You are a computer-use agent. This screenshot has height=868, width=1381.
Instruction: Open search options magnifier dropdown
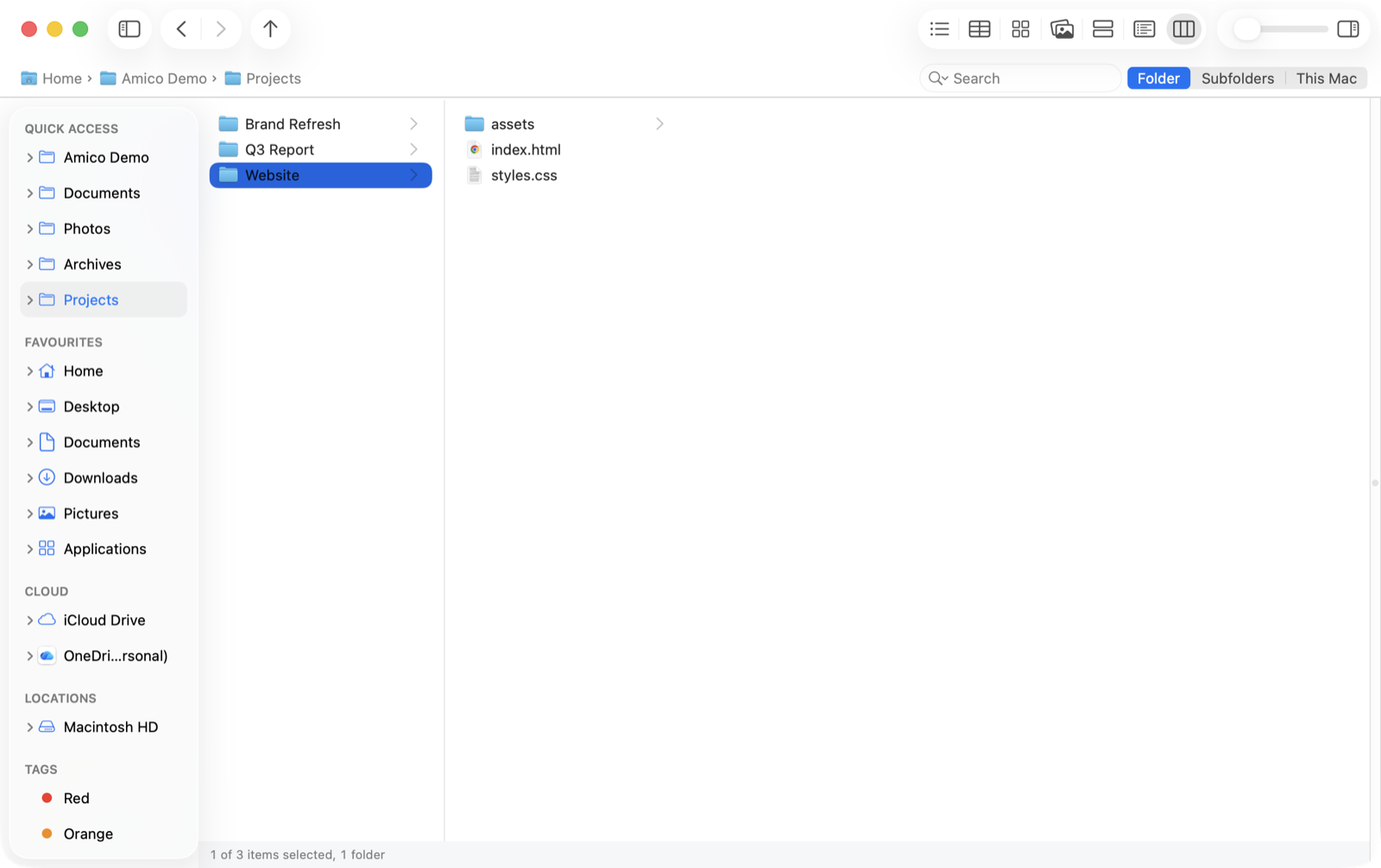(x=938, y=79)
